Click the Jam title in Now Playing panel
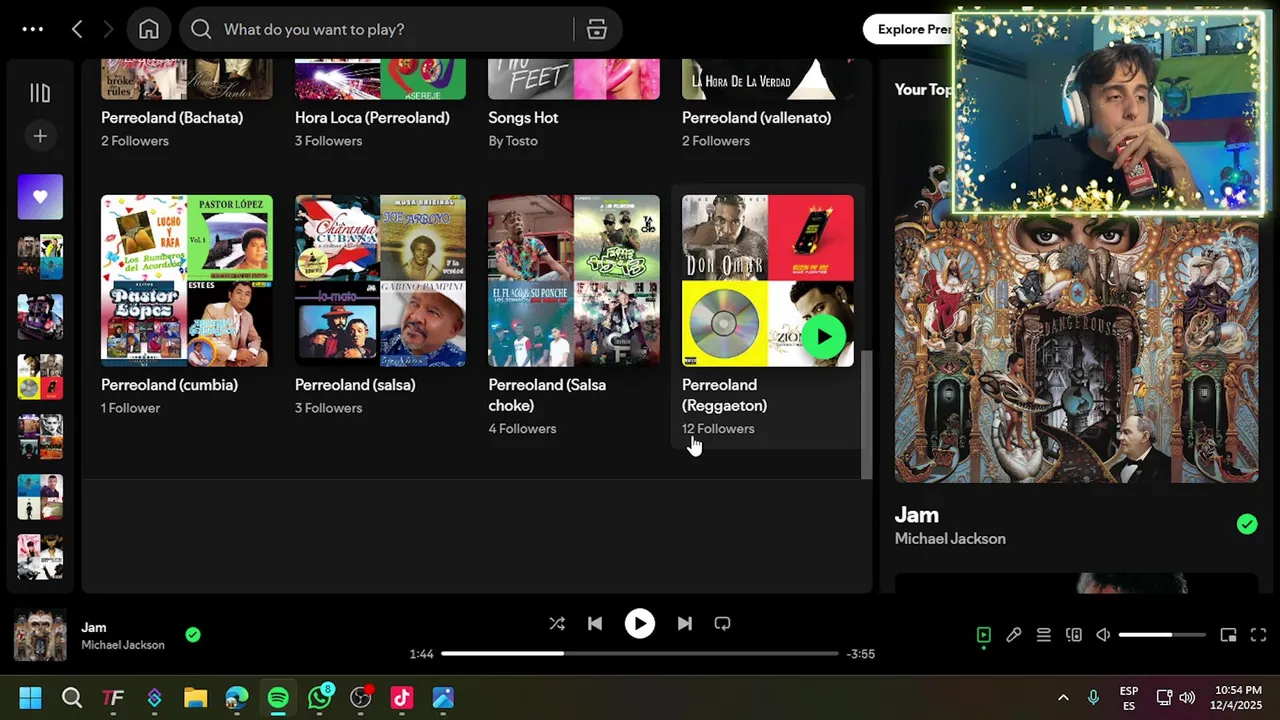 point(917,515)
